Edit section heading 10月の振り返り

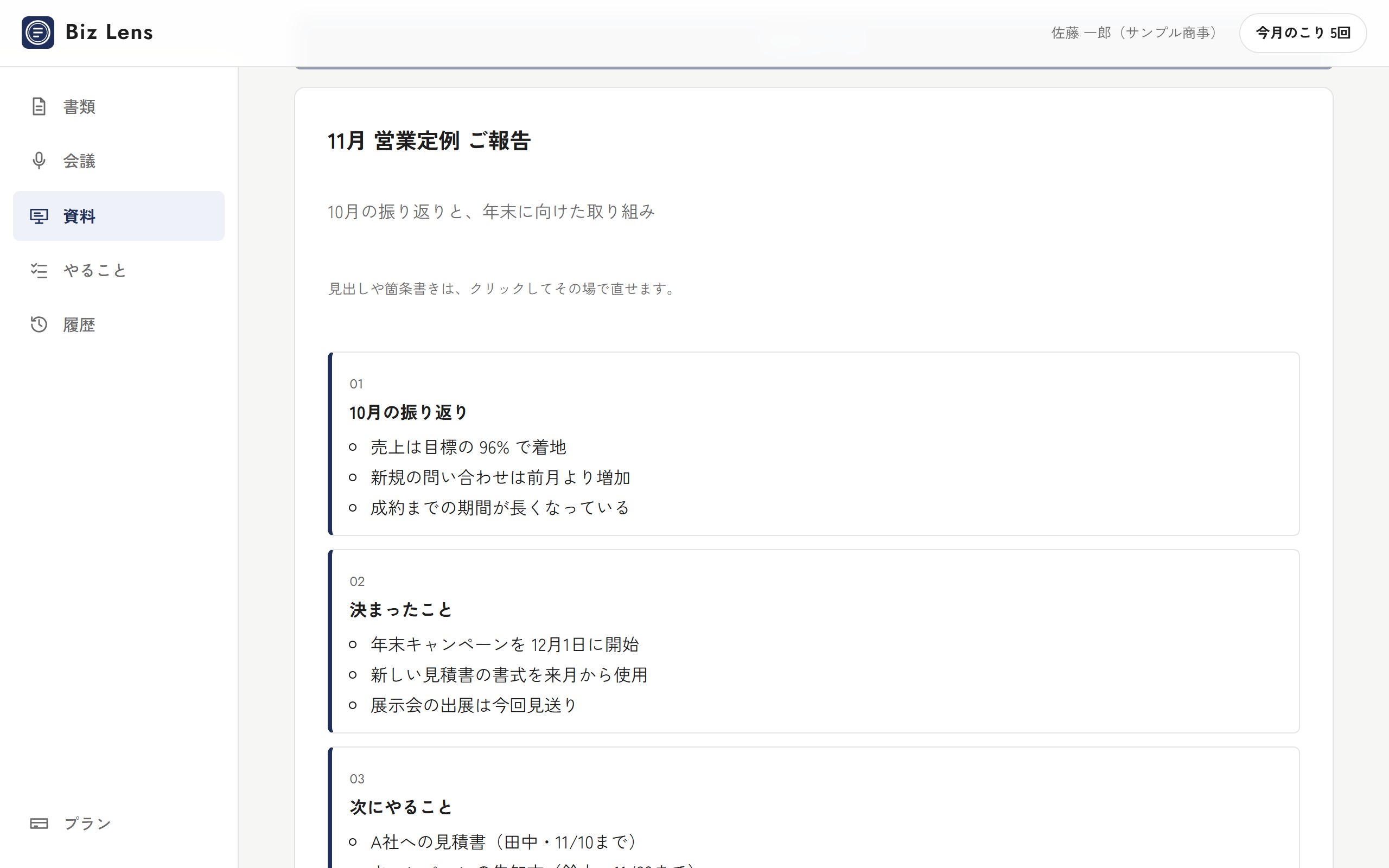click(x=409, y=412)
